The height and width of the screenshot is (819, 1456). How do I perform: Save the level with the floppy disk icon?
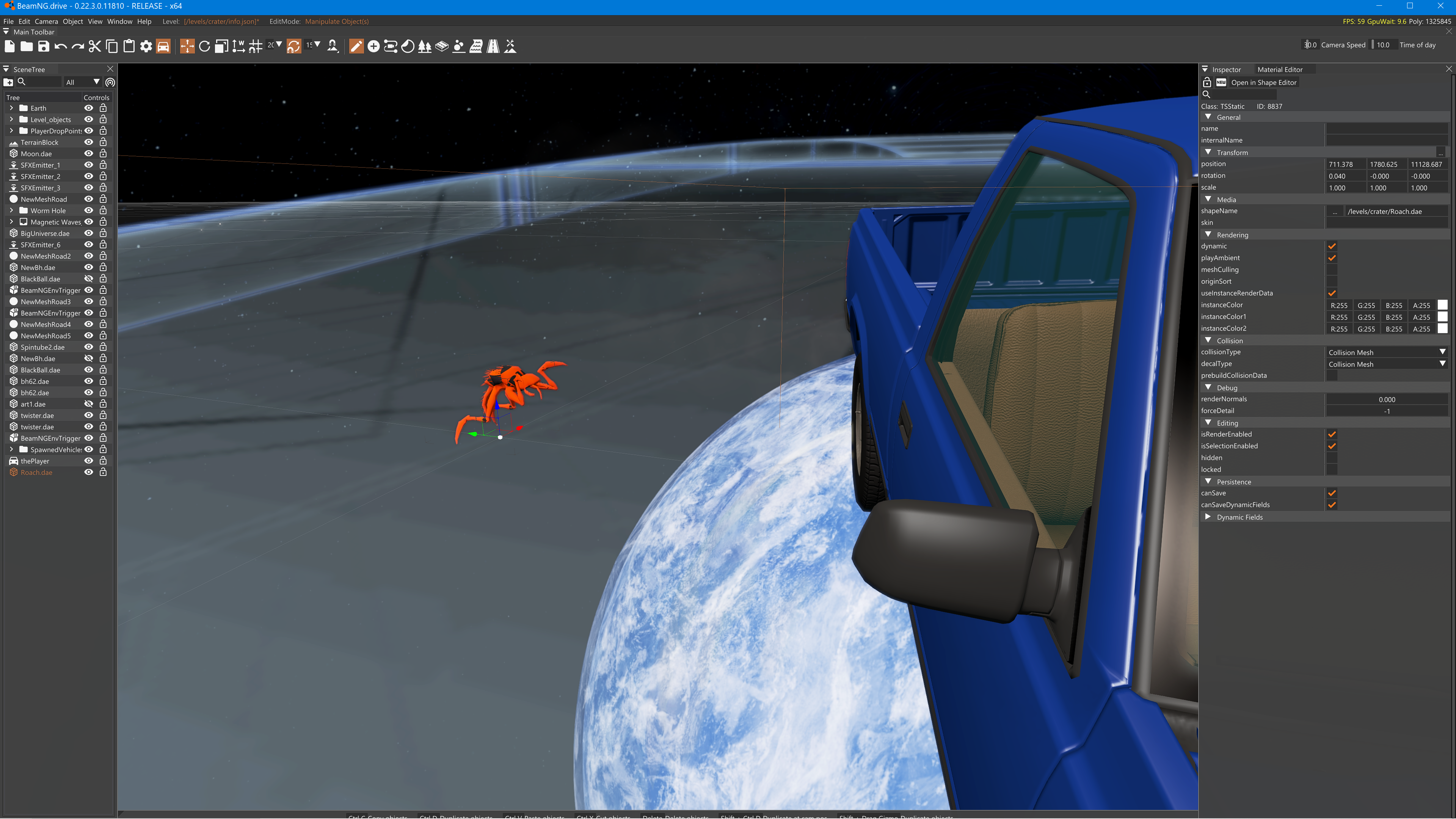coord(44,46)
